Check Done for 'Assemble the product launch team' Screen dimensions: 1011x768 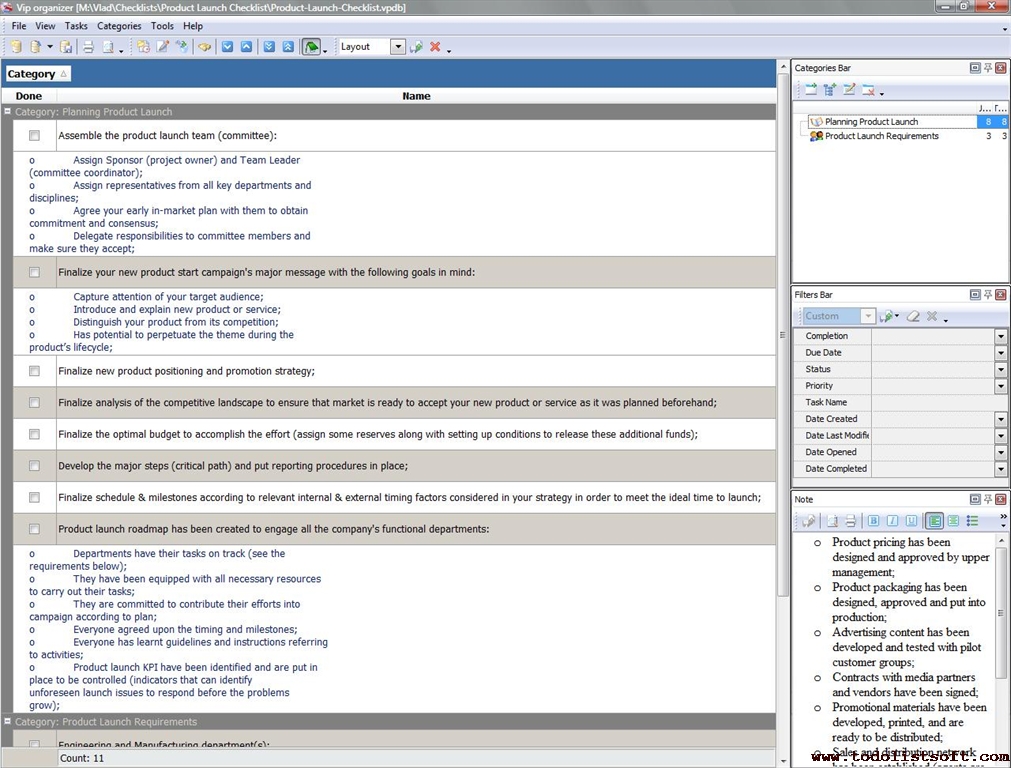click(34, 135)
